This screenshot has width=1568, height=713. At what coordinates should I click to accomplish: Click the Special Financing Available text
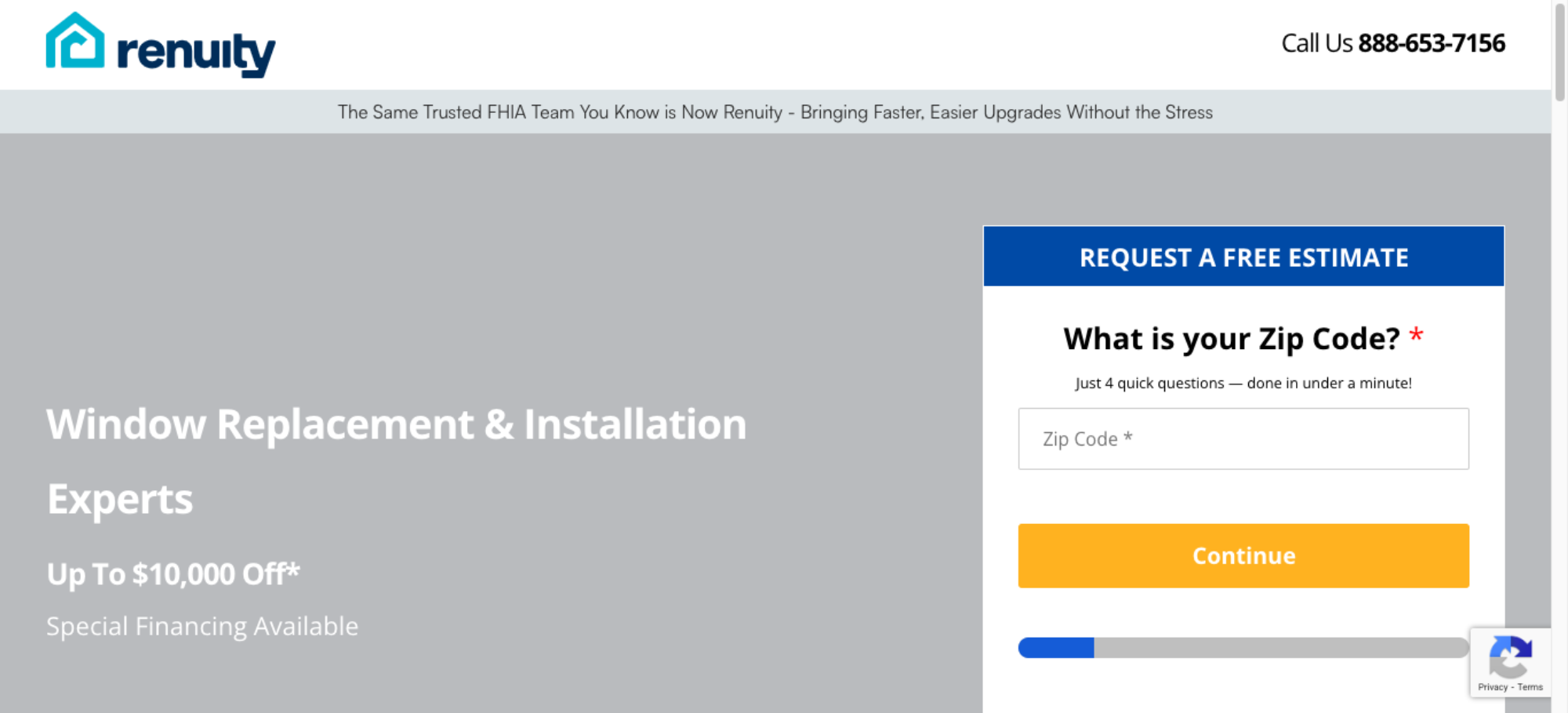point(202,626)
